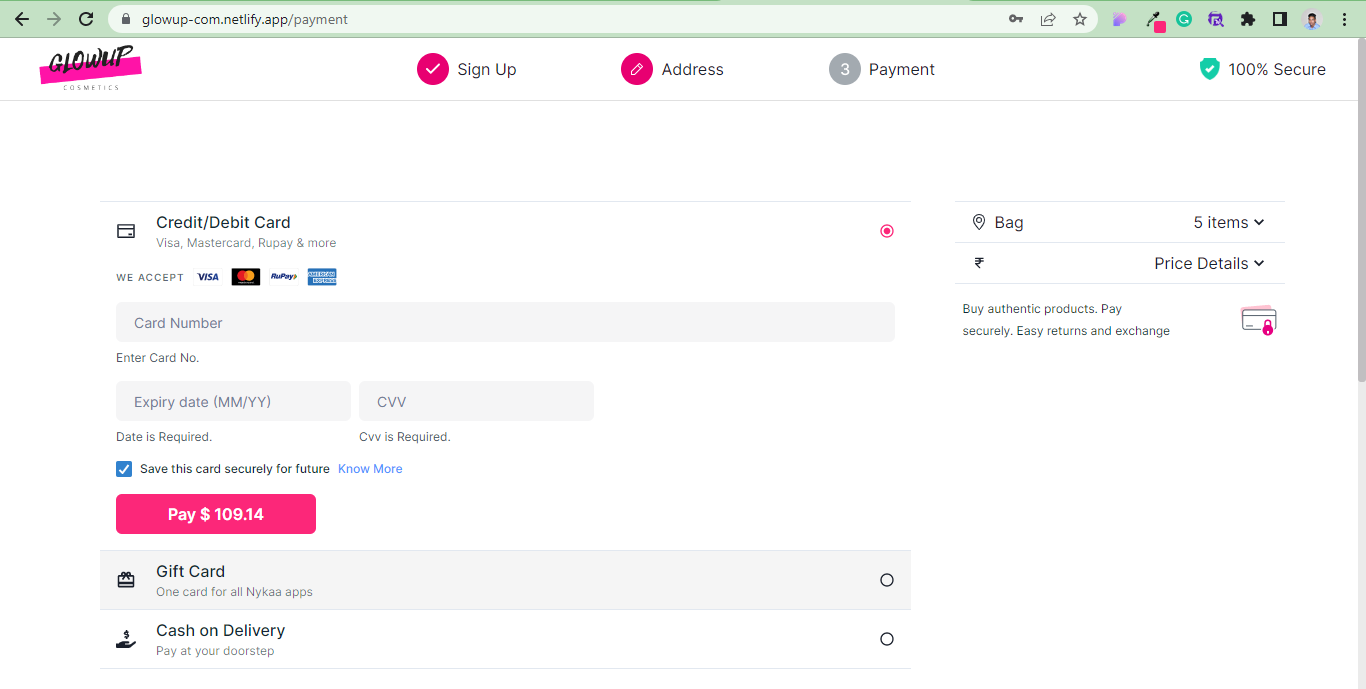The height and width of the screenshot is (689, 1366).
Task: Click the 'WE ACCEPT' label
Action: click(150, 277)
